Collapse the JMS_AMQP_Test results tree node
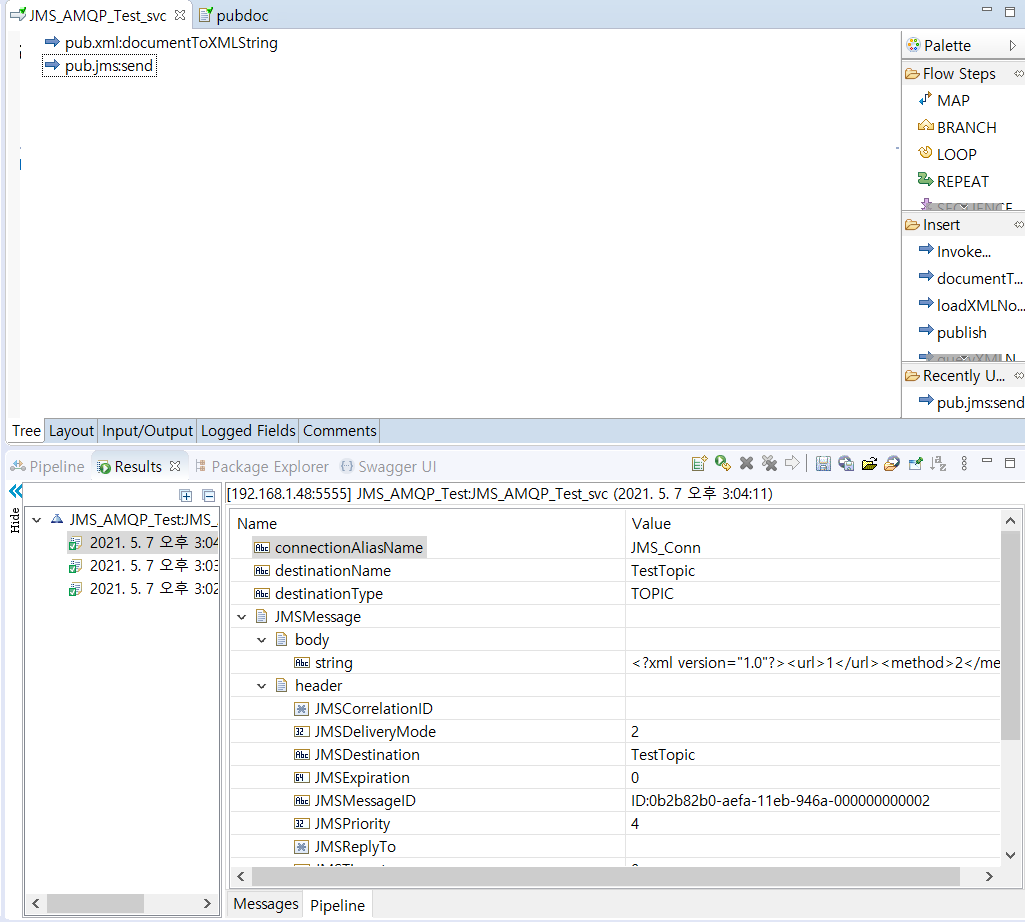This screenshot has width=1025, height=922. pos(37,519)
